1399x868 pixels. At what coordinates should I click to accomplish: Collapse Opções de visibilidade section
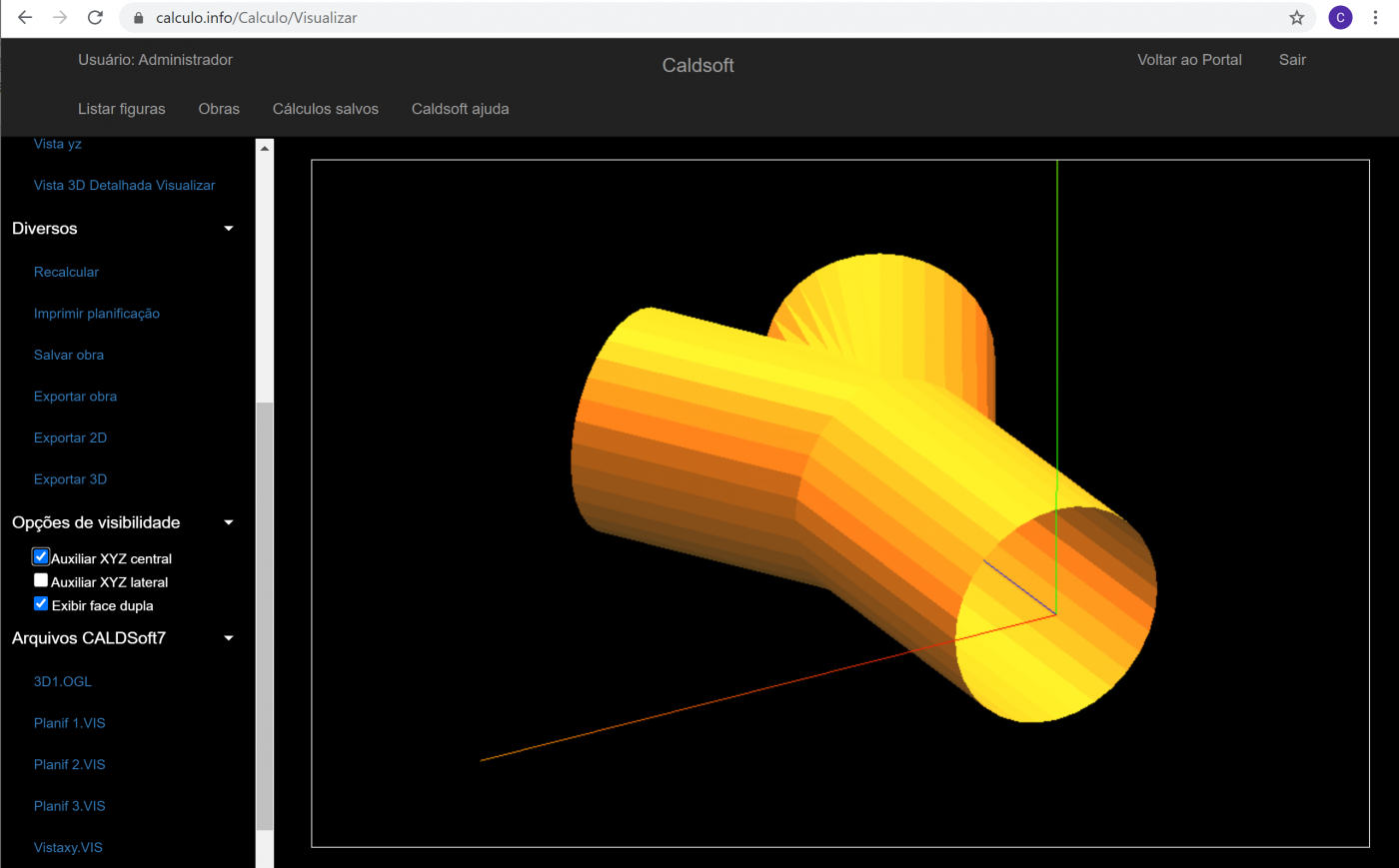pyautogui.click(x=228, y=522)
